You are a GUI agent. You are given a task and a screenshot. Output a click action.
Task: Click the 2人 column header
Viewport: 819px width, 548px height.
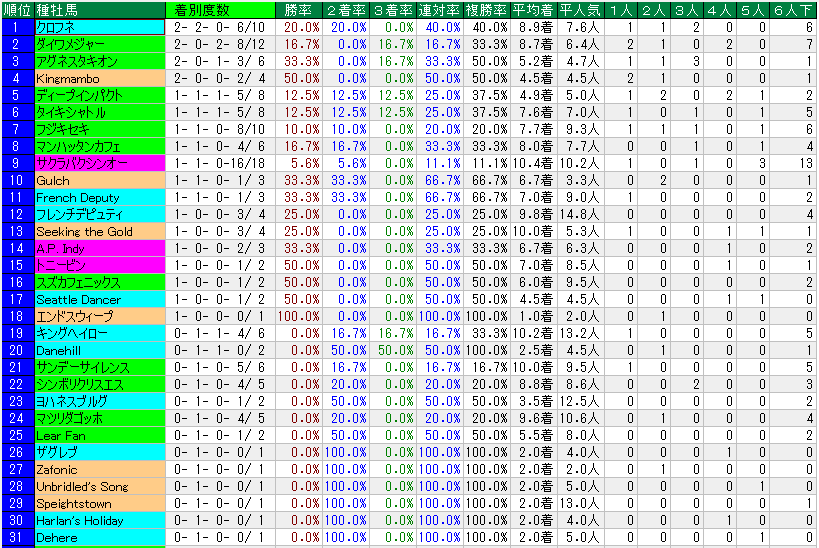pos(653,10)
